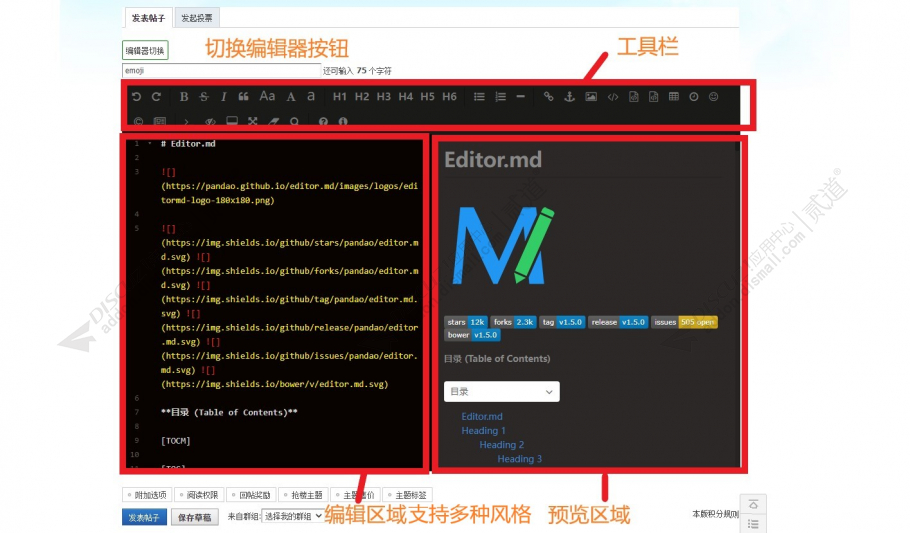This screenshot has height=533, width=910.
Task: Convert selection to lowercase with a icon
Action: coord(311,96)
